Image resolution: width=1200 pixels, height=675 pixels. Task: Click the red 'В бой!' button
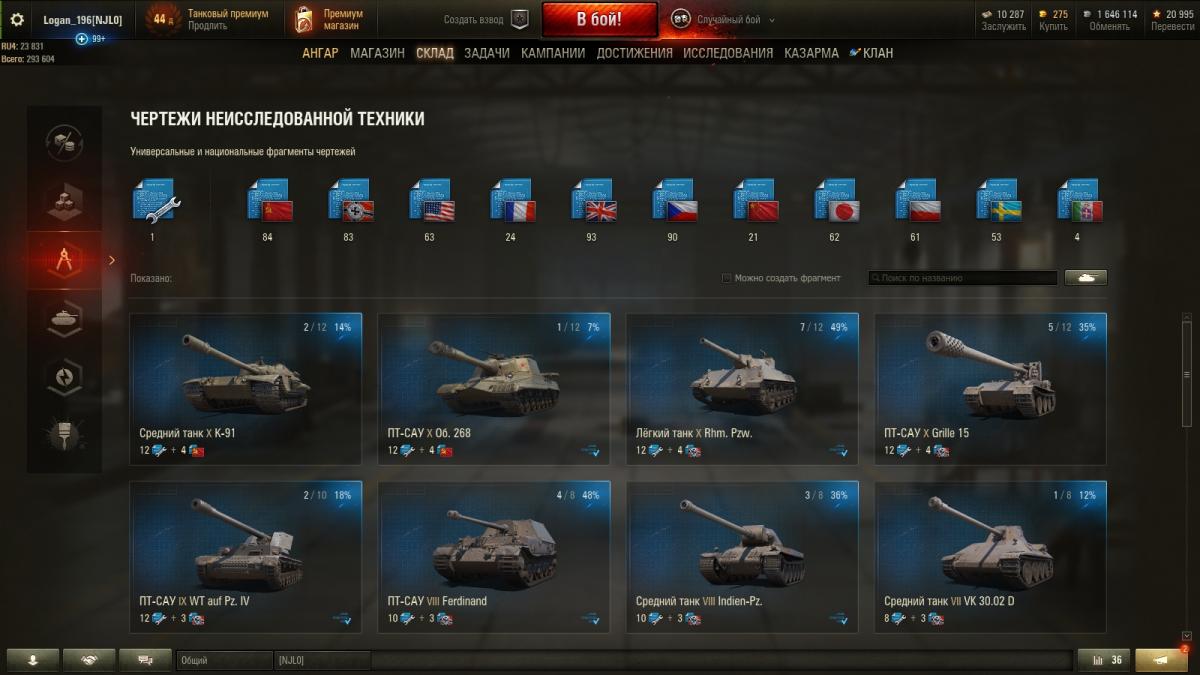(x=599, y=19)
